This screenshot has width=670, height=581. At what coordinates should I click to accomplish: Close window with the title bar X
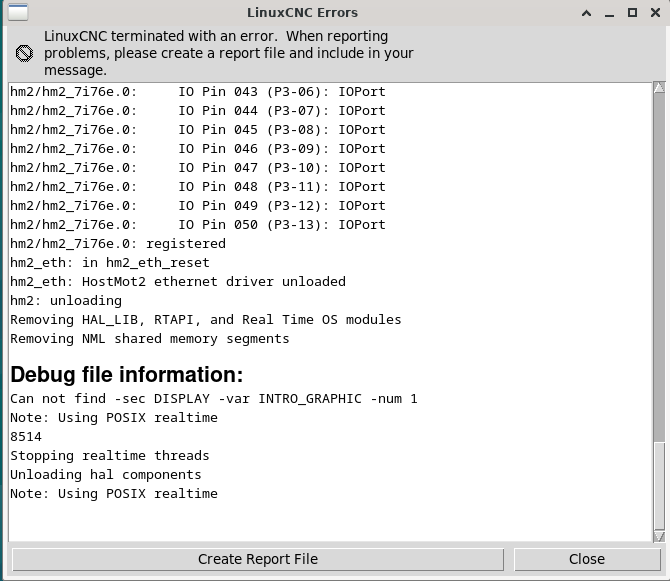click(x=655, y=13)
